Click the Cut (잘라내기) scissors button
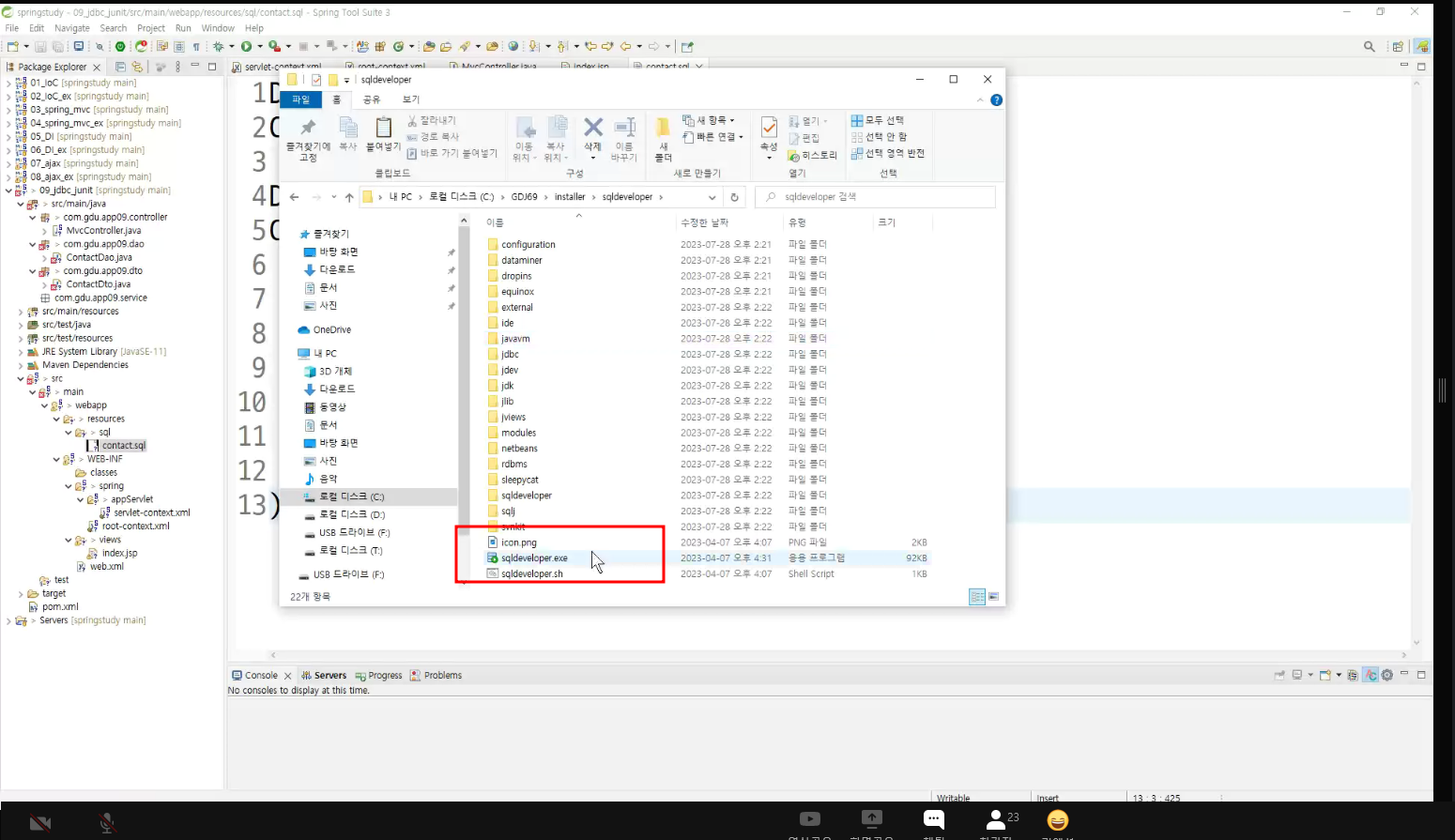The height and width of the screenshot is (840, 1455). [431, 121]
